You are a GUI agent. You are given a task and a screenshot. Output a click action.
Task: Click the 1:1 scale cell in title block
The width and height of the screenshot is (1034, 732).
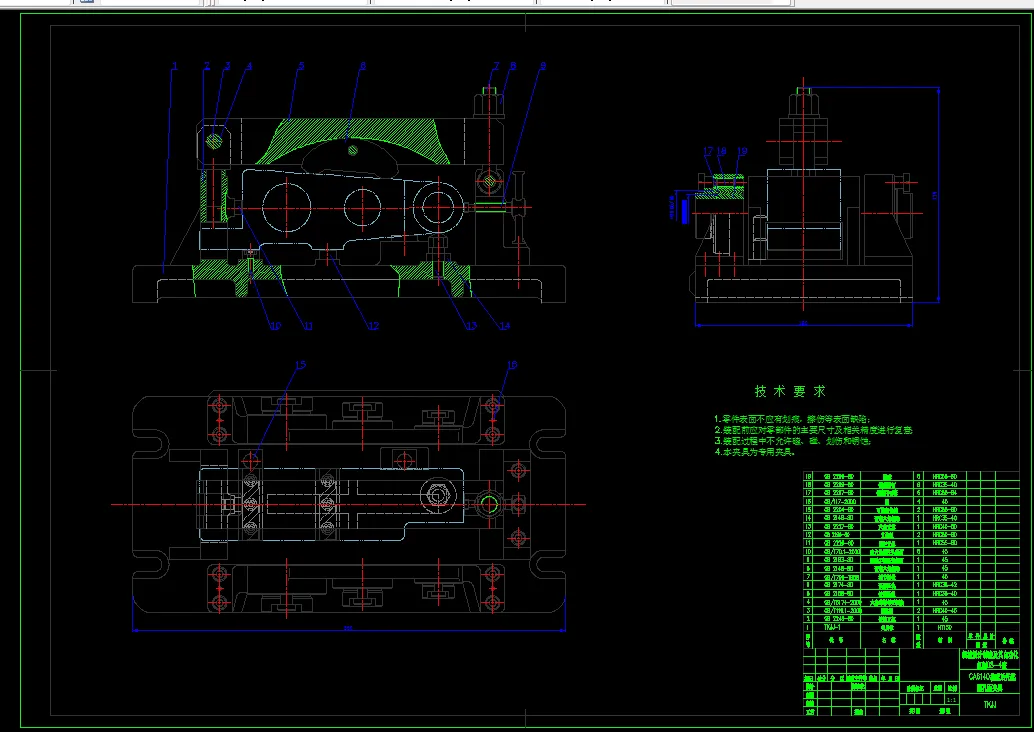pyautogui.click(x=952, y=699)
